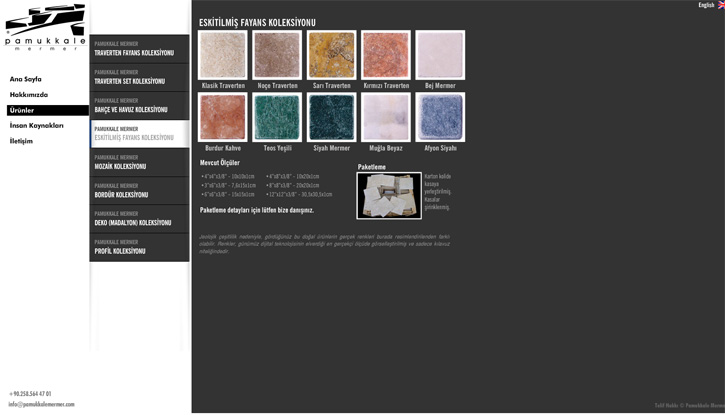Image resolution: width=725 pixels, height=415 pixels.
Task: Switch language to English
Action: (706, 5)
